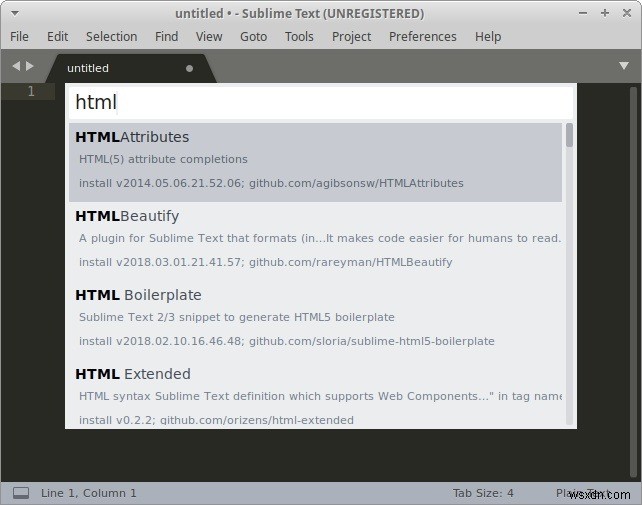Viewport: 642px width, 505px height.
Task: Open the Tab Size: 4 selector
Action: pos(483,493)
